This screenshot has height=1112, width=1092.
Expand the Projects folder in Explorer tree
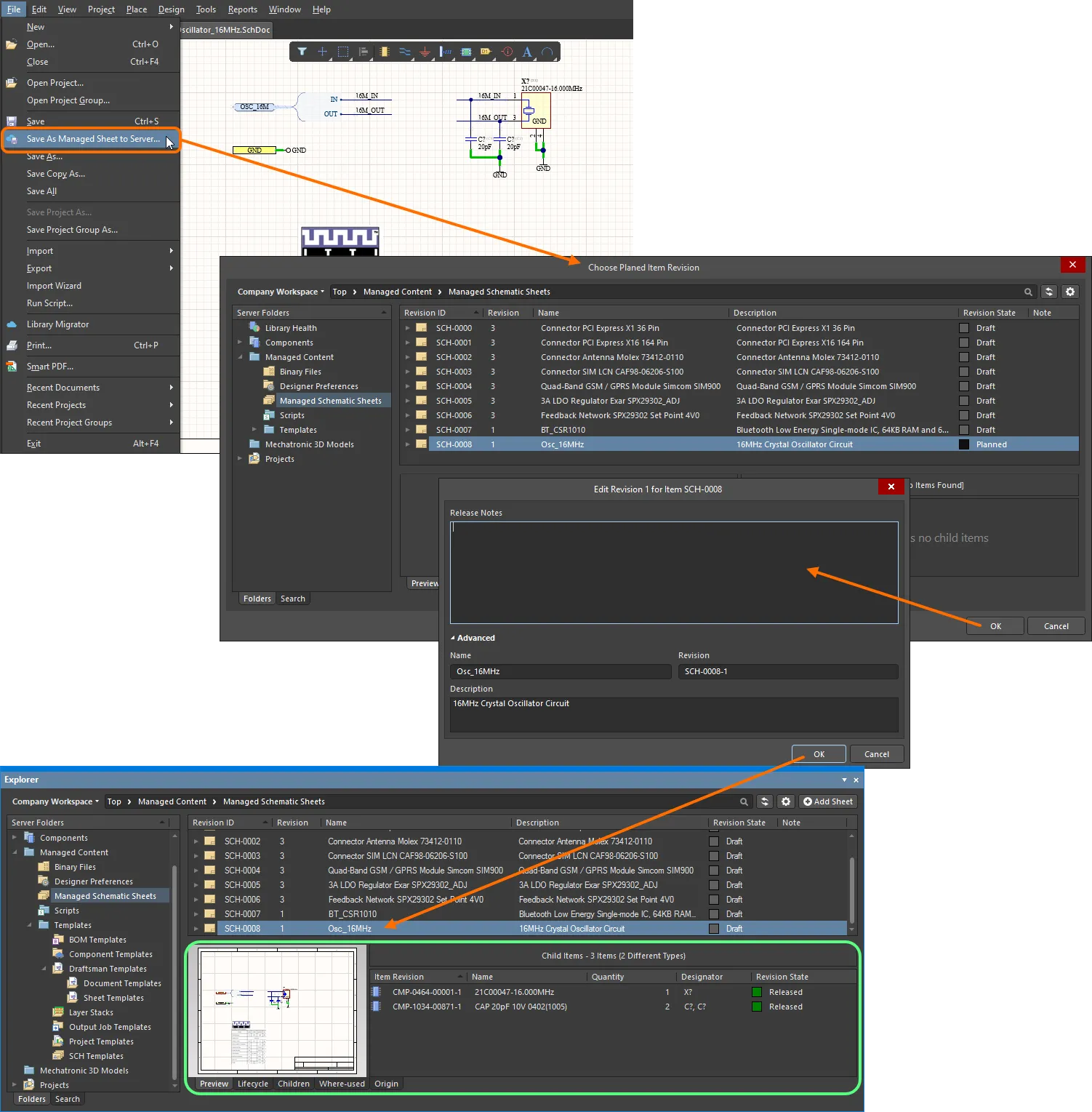[15, 1085]
